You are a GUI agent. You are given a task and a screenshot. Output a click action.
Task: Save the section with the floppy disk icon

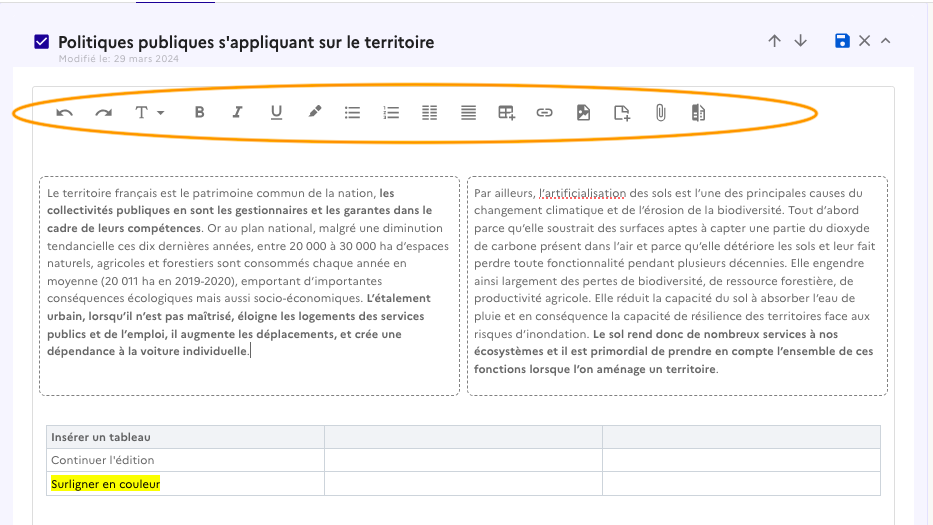coord(842,41)
